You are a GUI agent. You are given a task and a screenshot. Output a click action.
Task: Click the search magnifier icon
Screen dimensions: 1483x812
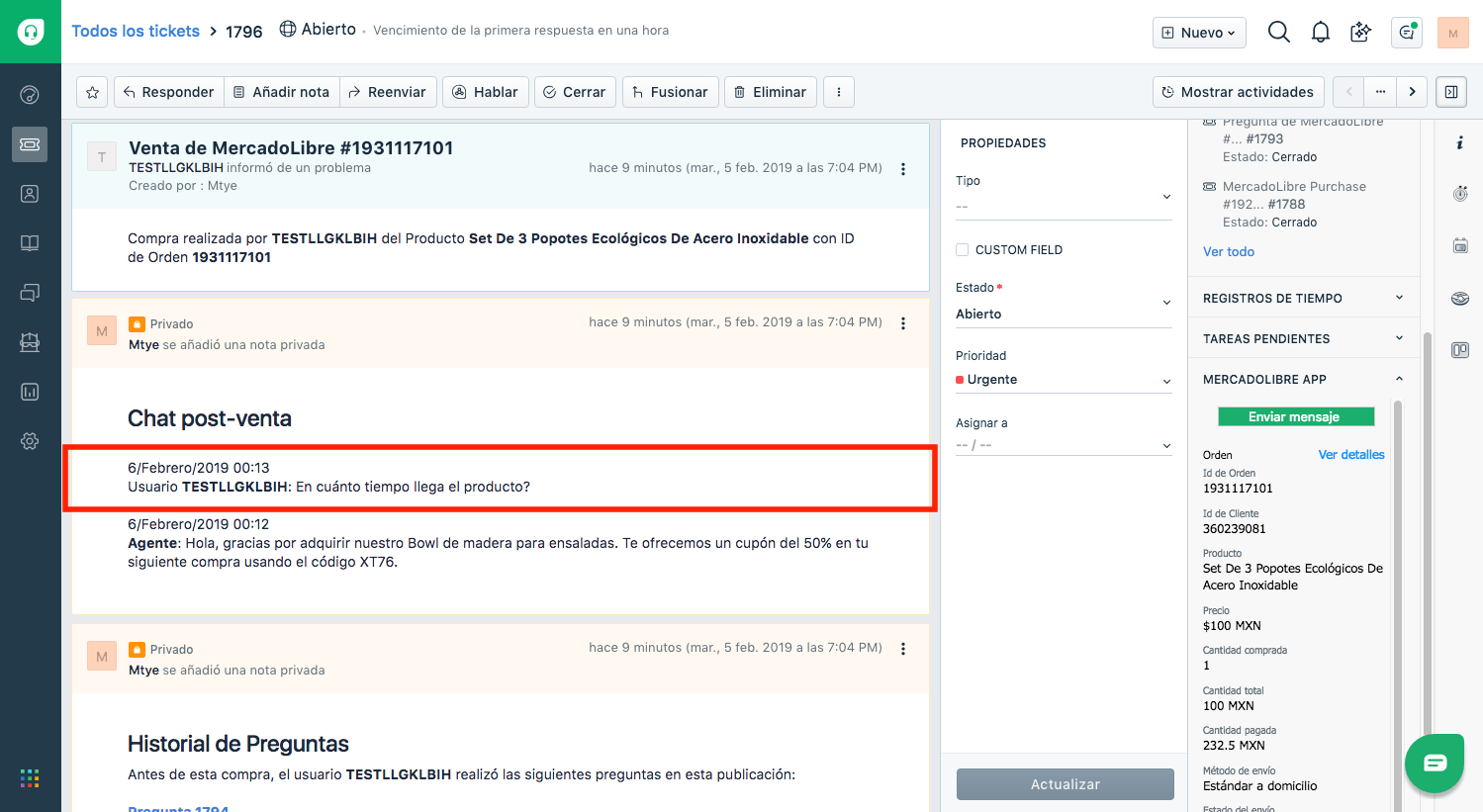point(1278,33)
